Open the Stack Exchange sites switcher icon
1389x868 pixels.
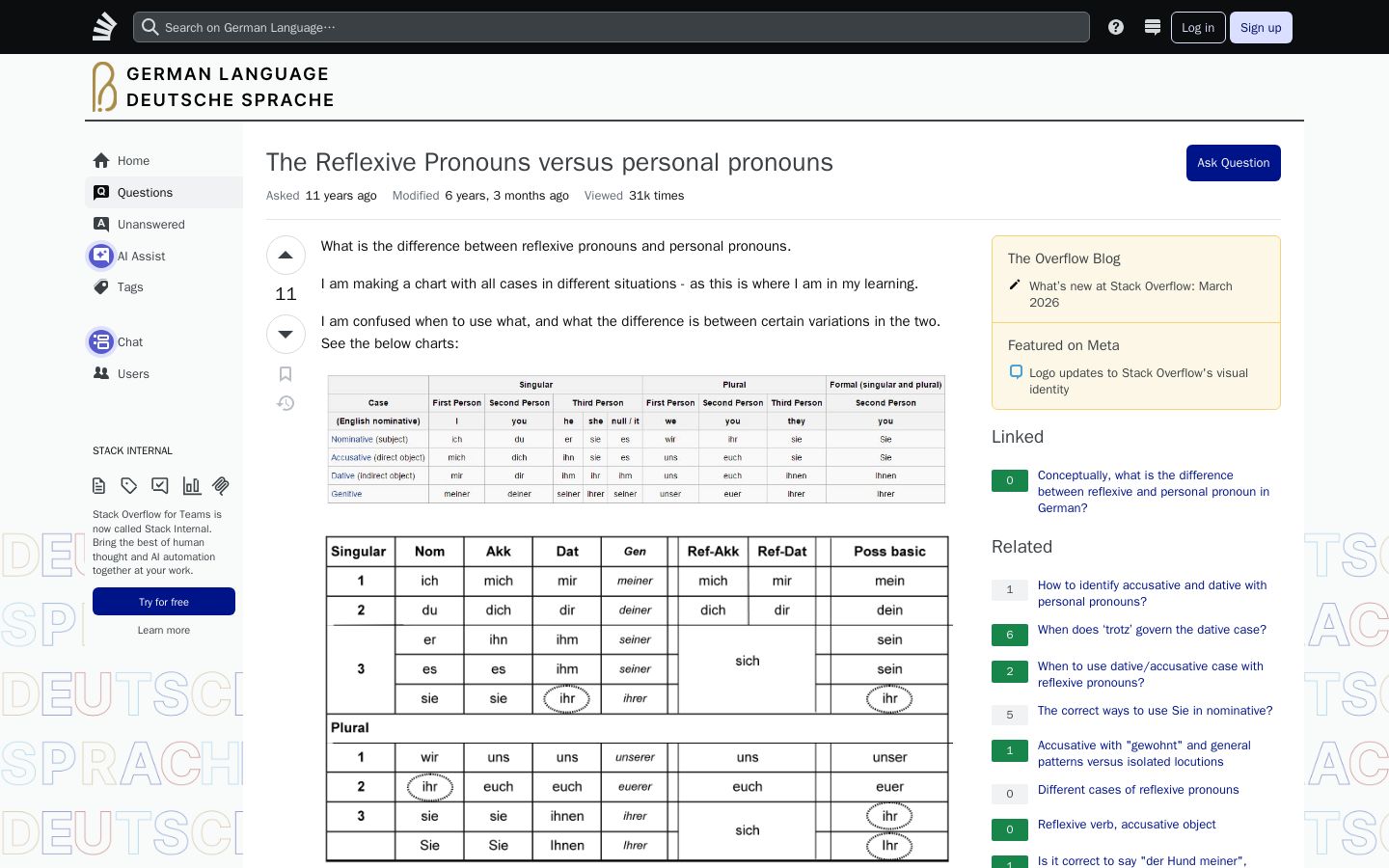click(1152, 27)
